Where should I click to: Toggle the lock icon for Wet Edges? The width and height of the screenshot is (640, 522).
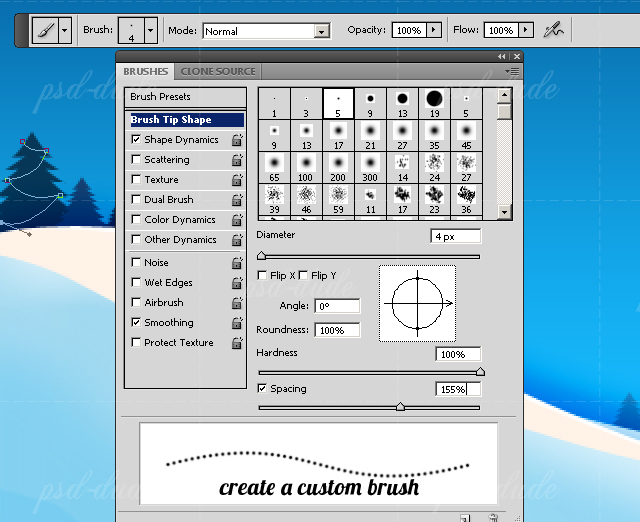coord(237,283)
